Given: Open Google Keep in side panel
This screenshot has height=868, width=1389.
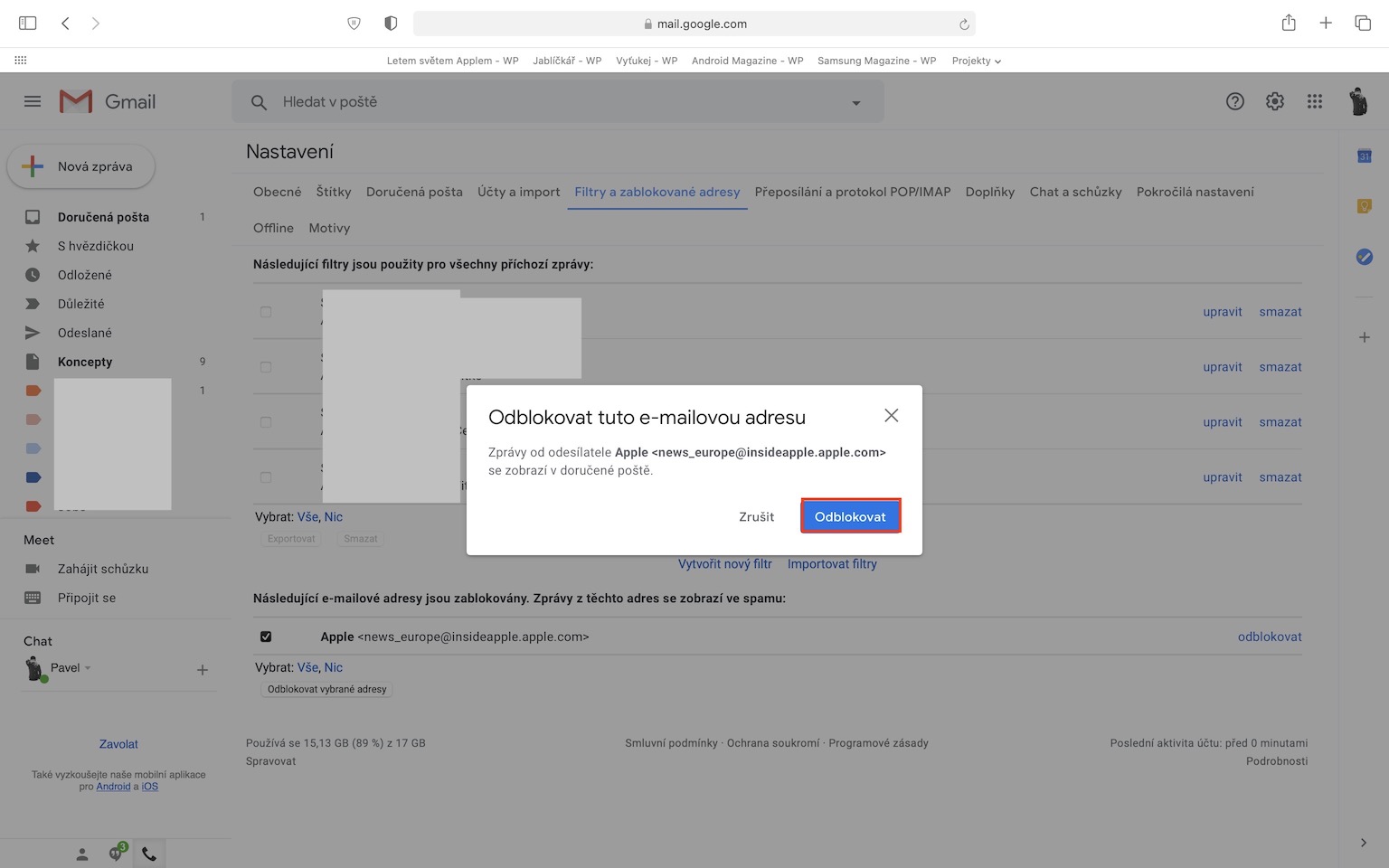Looking at the screenshot, I should pos(1365,207).
